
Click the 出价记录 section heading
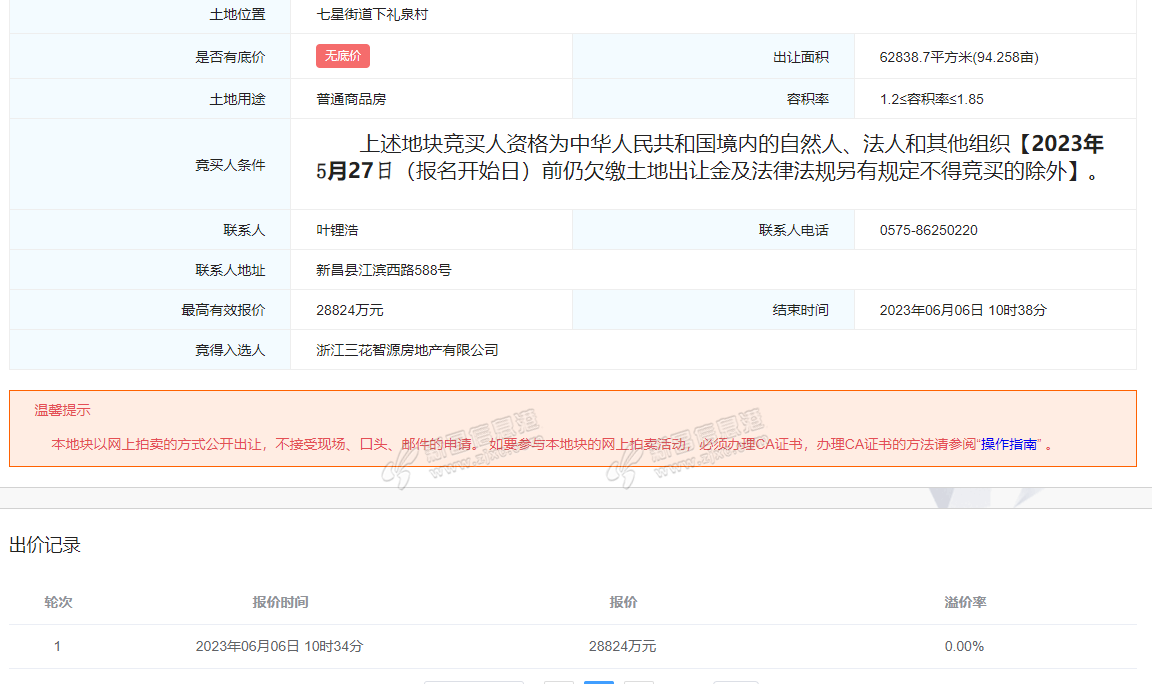[45, 545]
